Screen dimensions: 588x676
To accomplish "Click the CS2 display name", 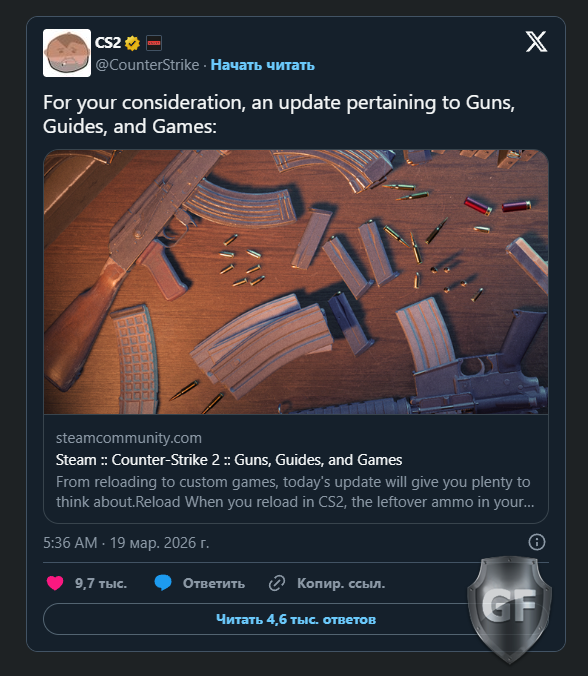I will [108, 43].
